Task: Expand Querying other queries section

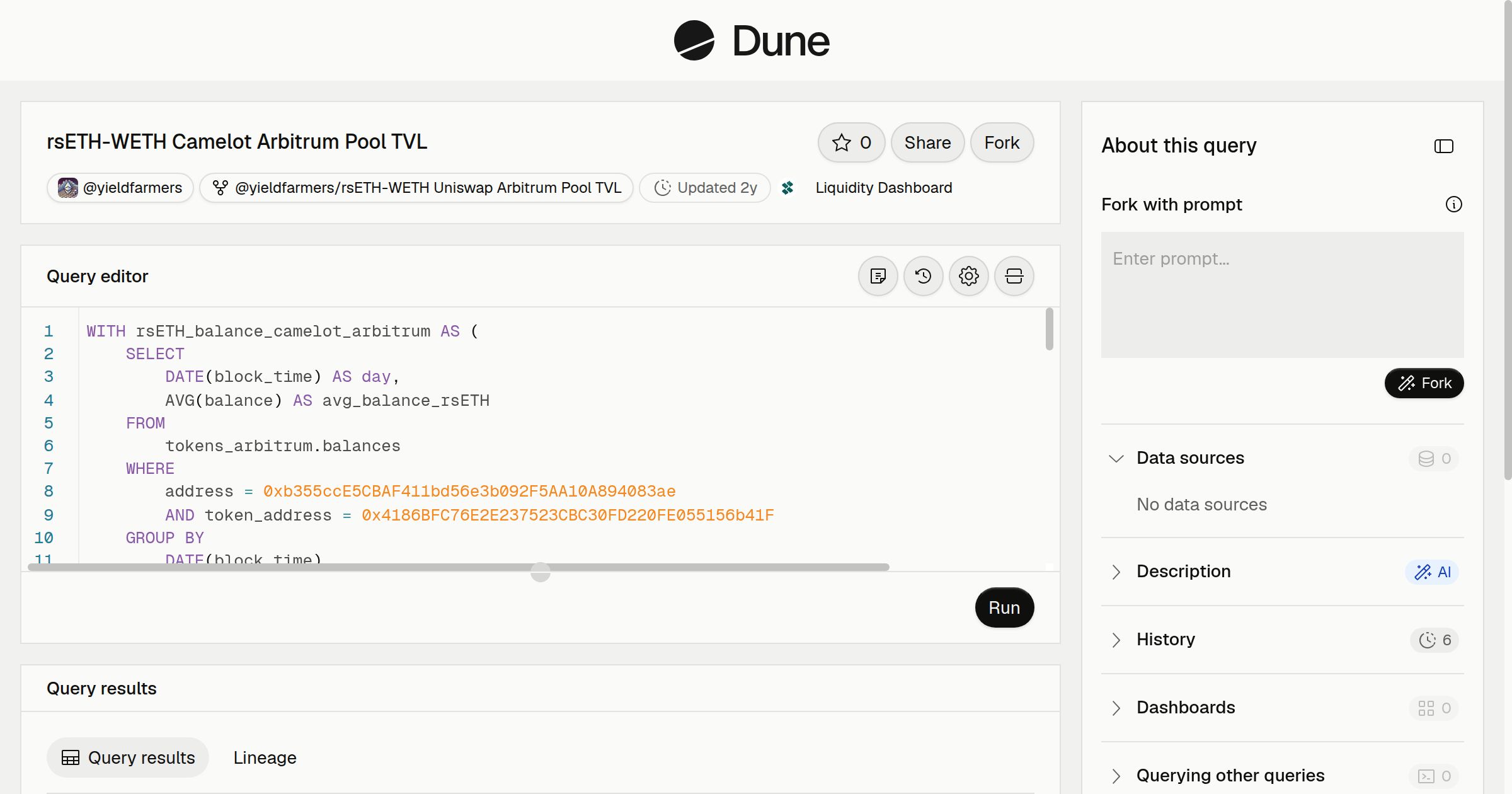Action: (x=1116, y=776)
